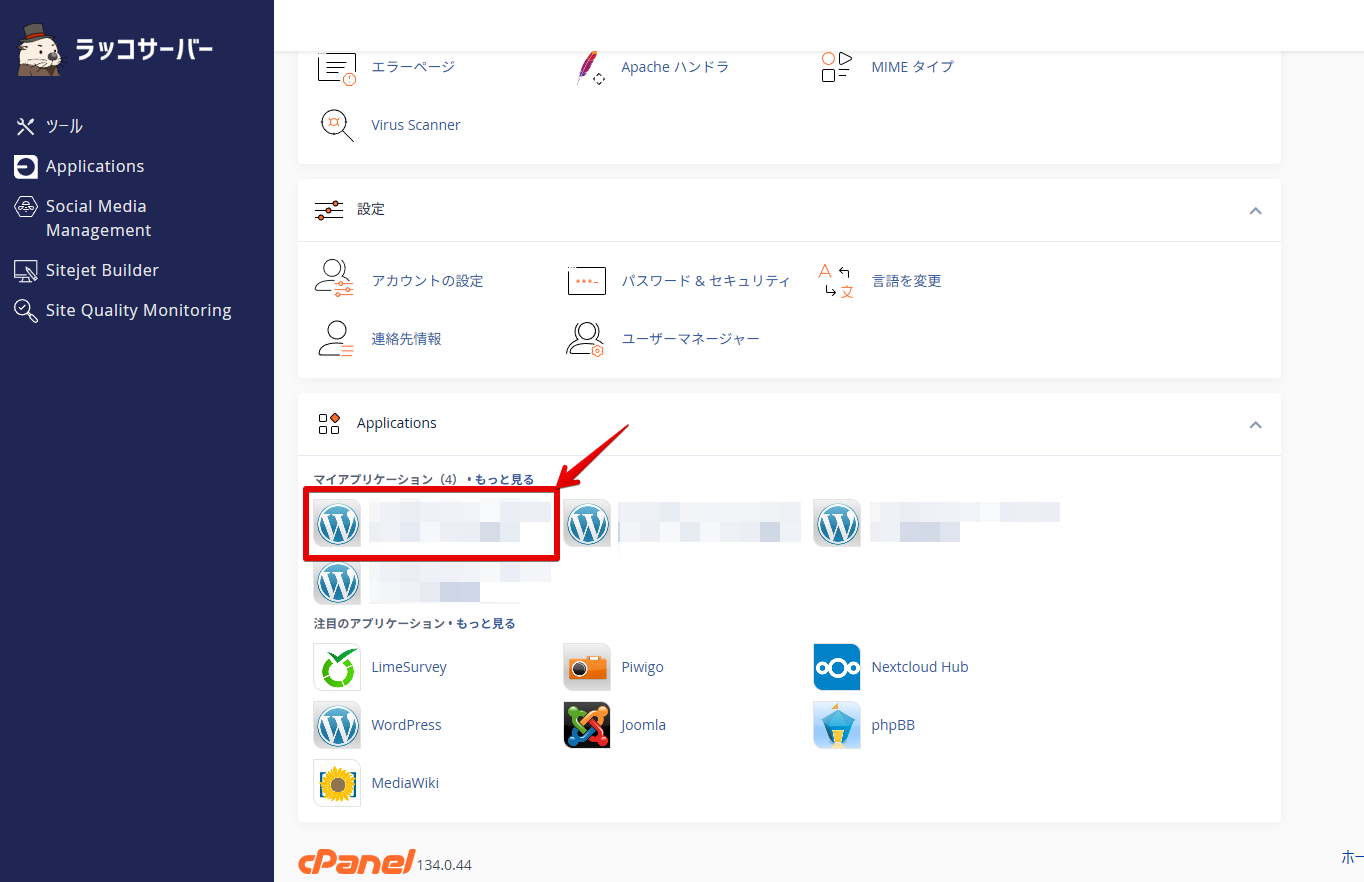Launch the Virus Scanner icon
This screenshot has height=882, width=1364.
pos(337,125)
